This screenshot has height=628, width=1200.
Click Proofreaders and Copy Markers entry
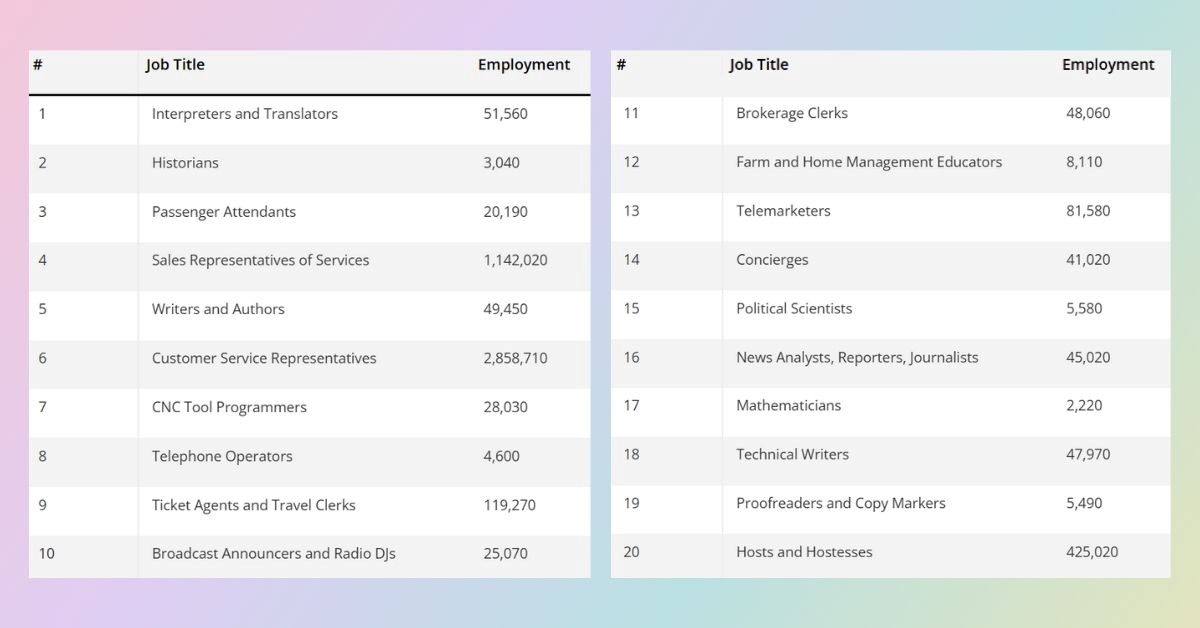(841, 503)
